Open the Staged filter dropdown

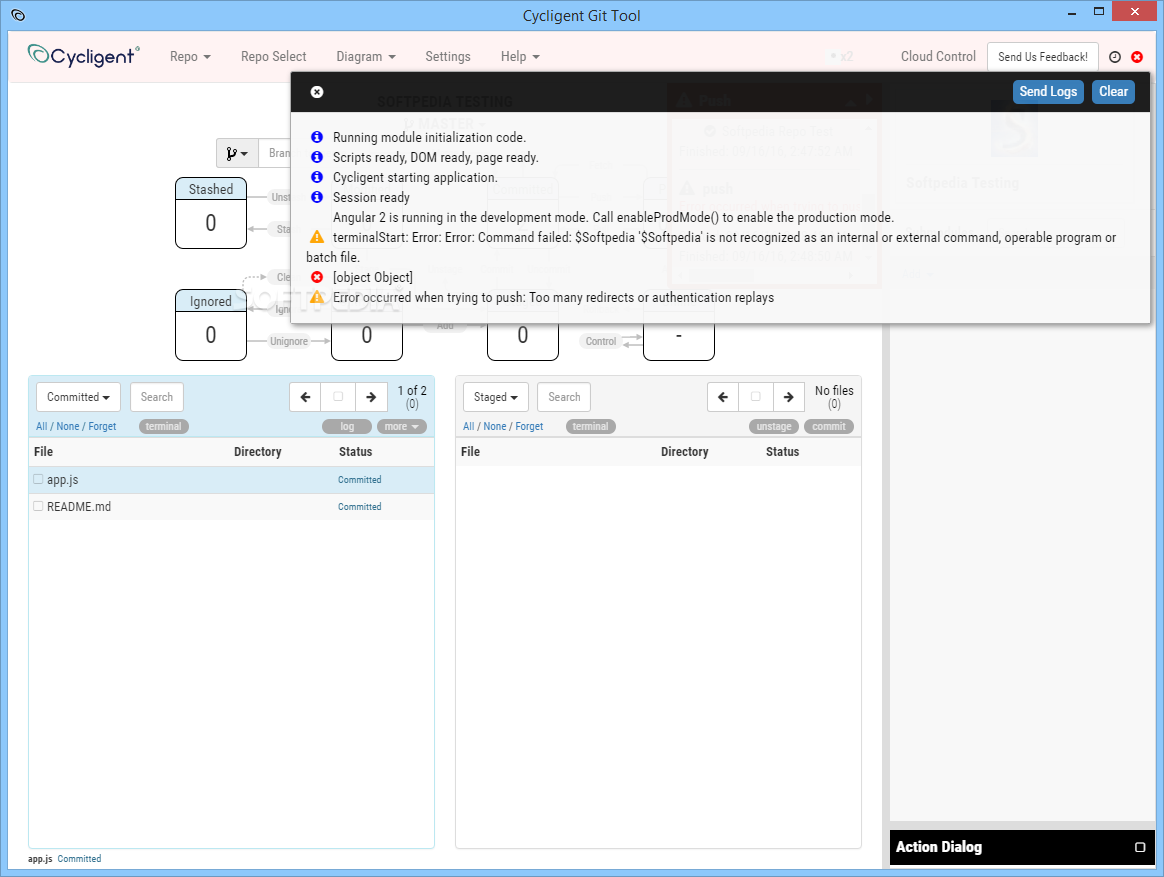coord(496,397)
